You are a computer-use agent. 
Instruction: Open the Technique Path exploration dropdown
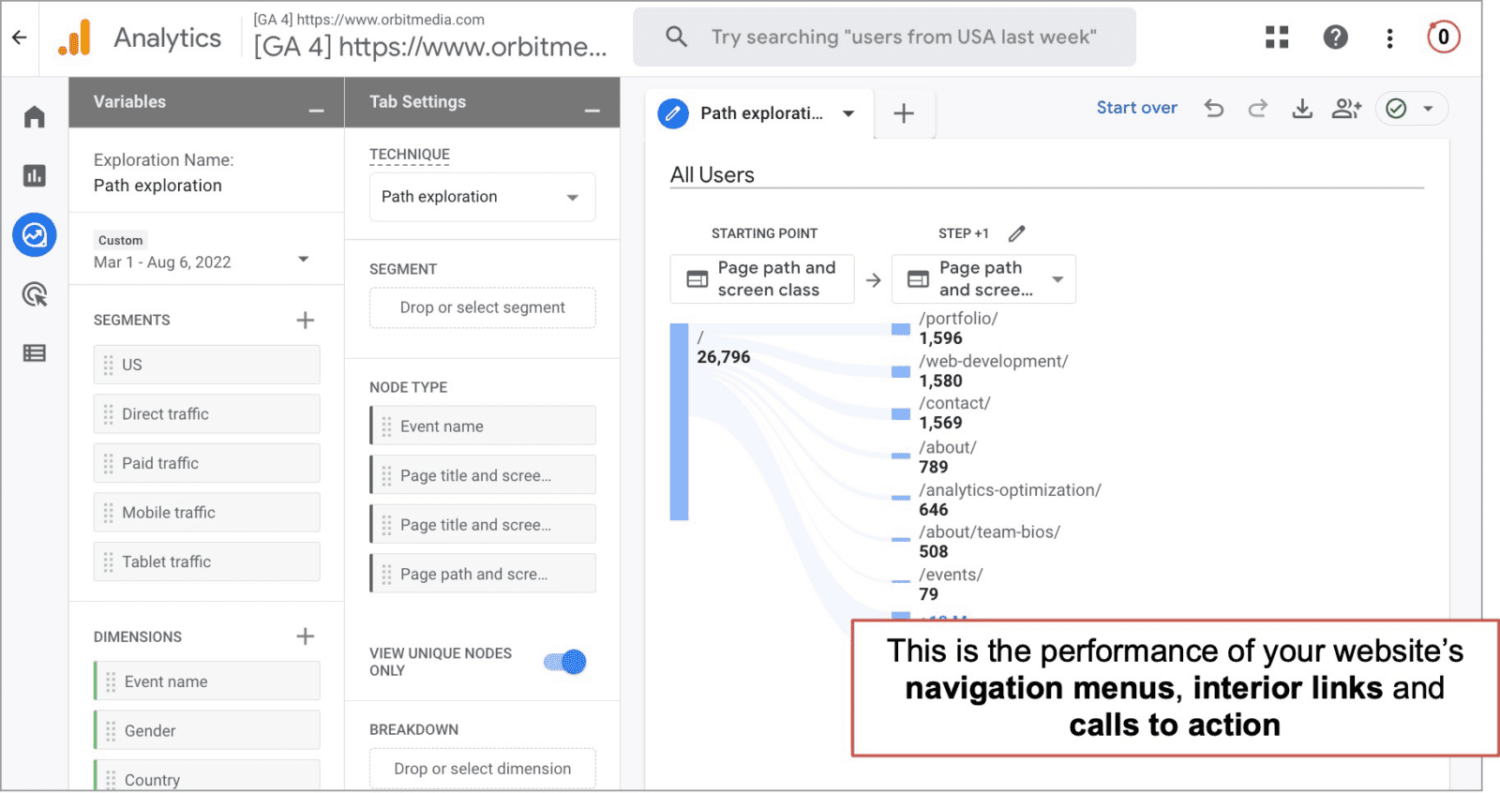[482, 197]
